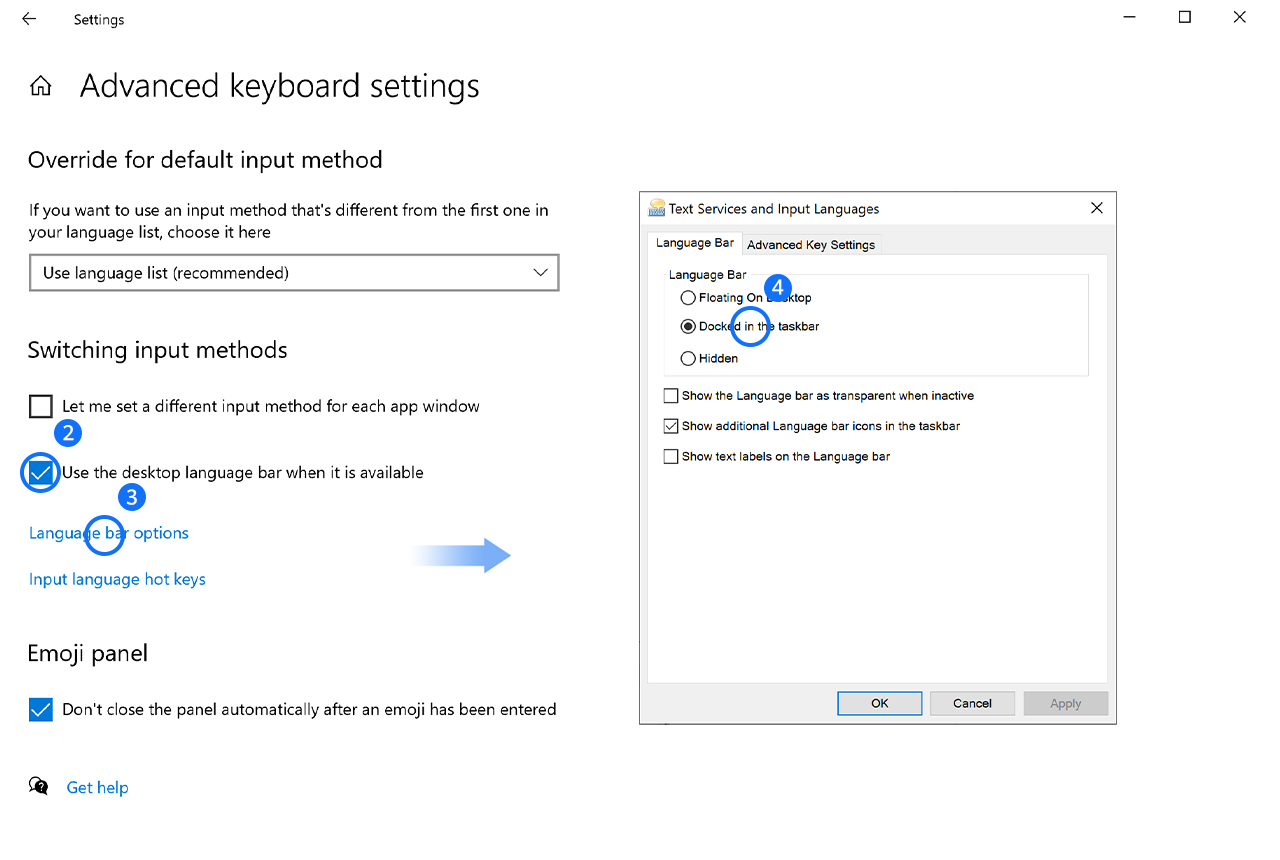This screenshot has height=860, width=1280.
Task: Enable Show text labels on Language bar
Action: tap(671, 456)
